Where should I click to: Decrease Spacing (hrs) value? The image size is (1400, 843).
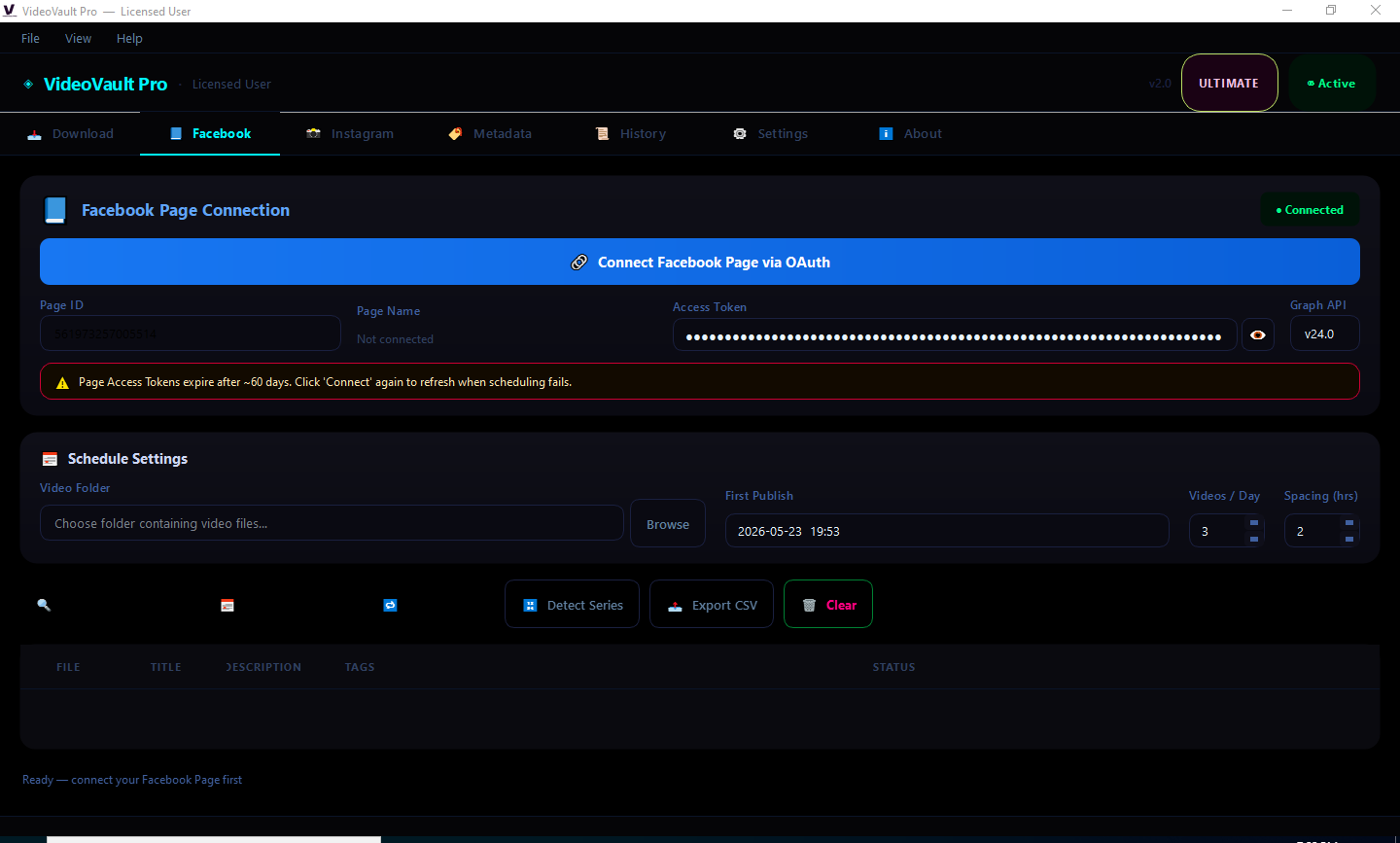tap(1349, 539)
